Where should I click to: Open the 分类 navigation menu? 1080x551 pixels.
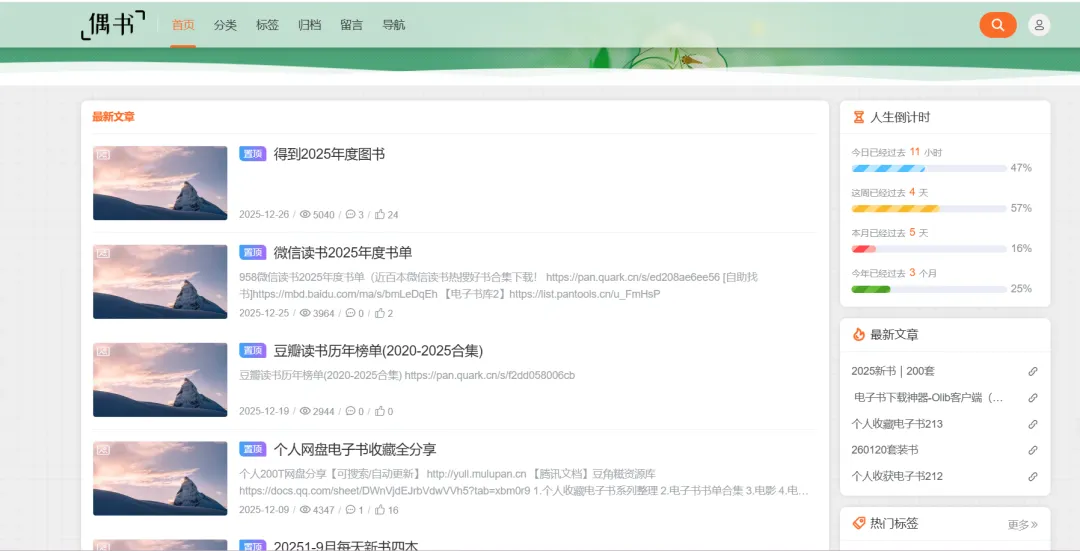(225, 25)
